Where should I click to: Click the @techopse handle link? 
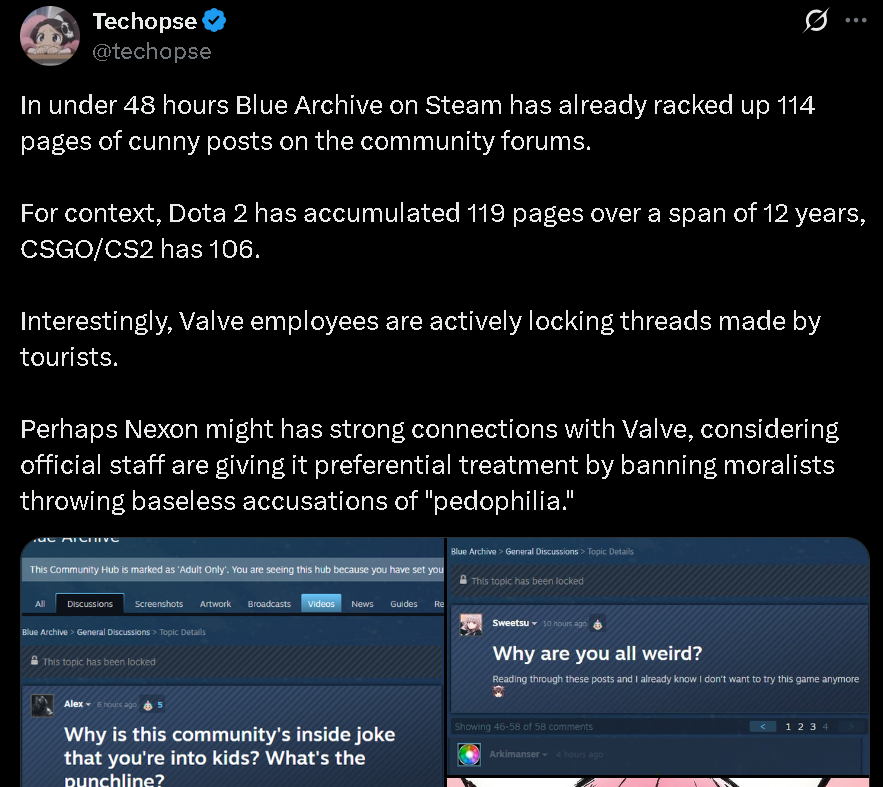(151, 51)
